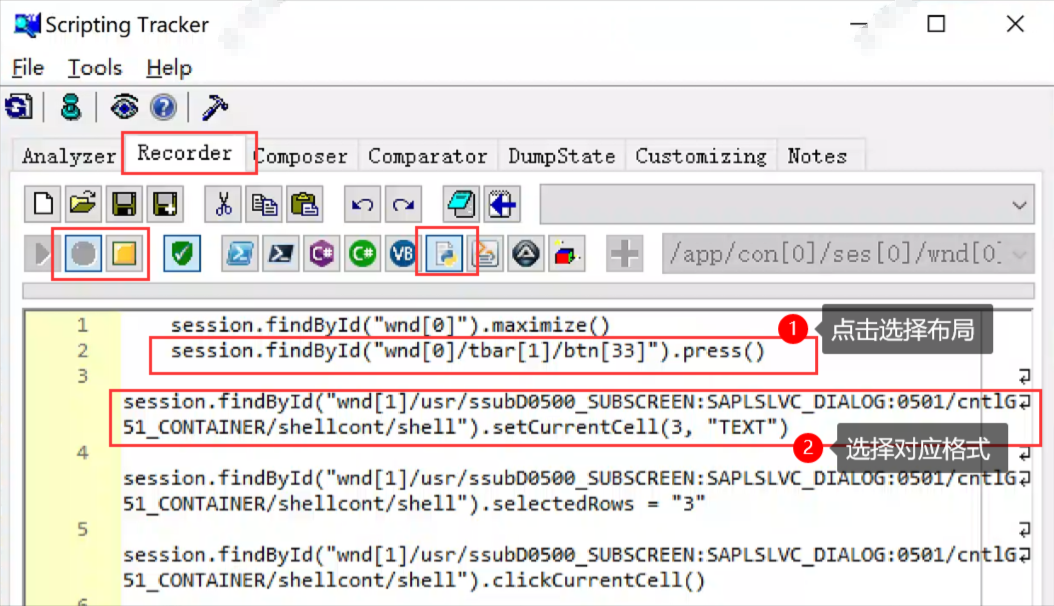Viewport: 1054px width, 606px height.
Task: Select the dark PowerShell console language icon
Action: tap(281, 254)
